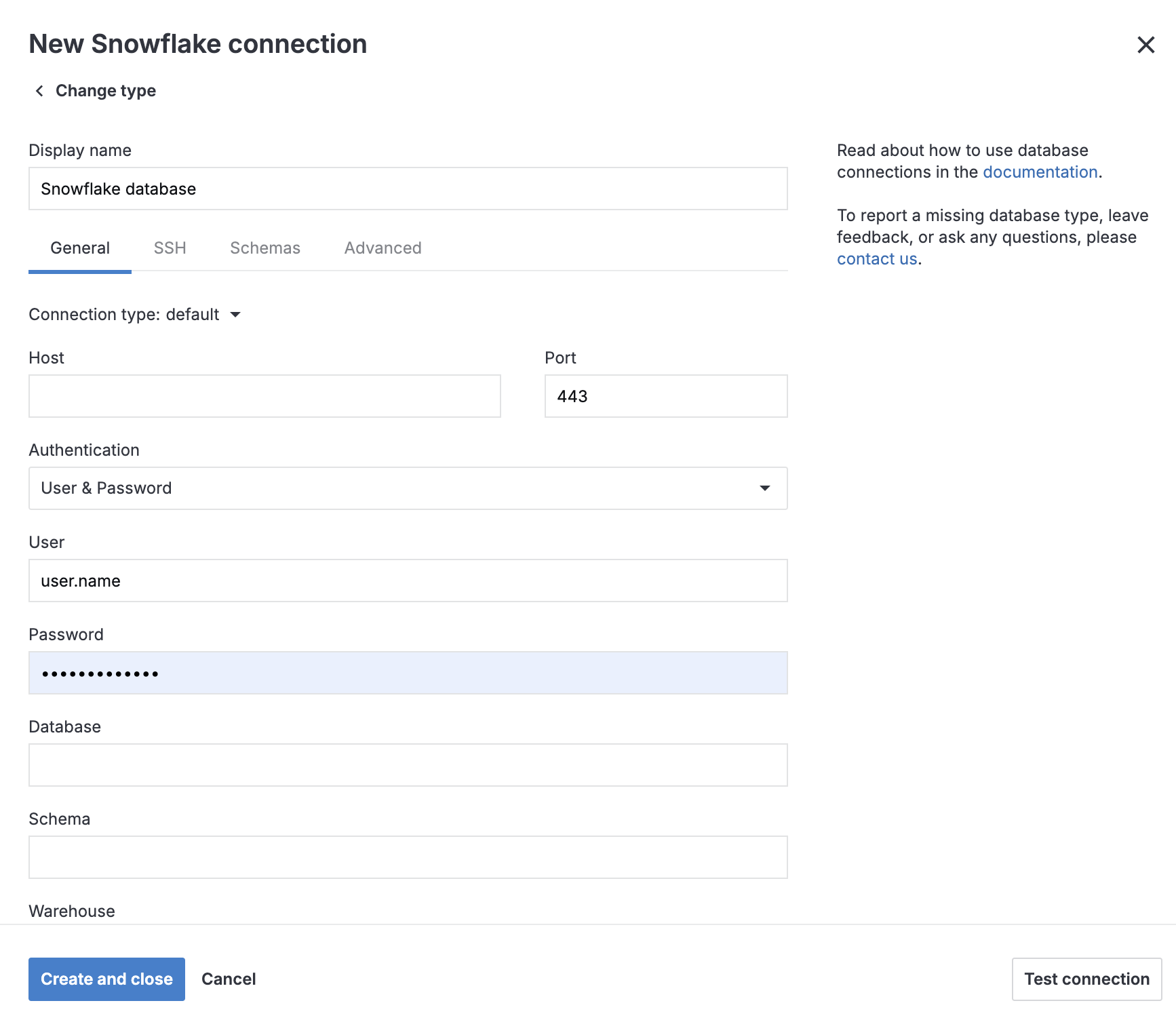Close the New Snowflake connection dialog
The width and height of the screenshot is (1176, 1020).
tap(1146, 45)
